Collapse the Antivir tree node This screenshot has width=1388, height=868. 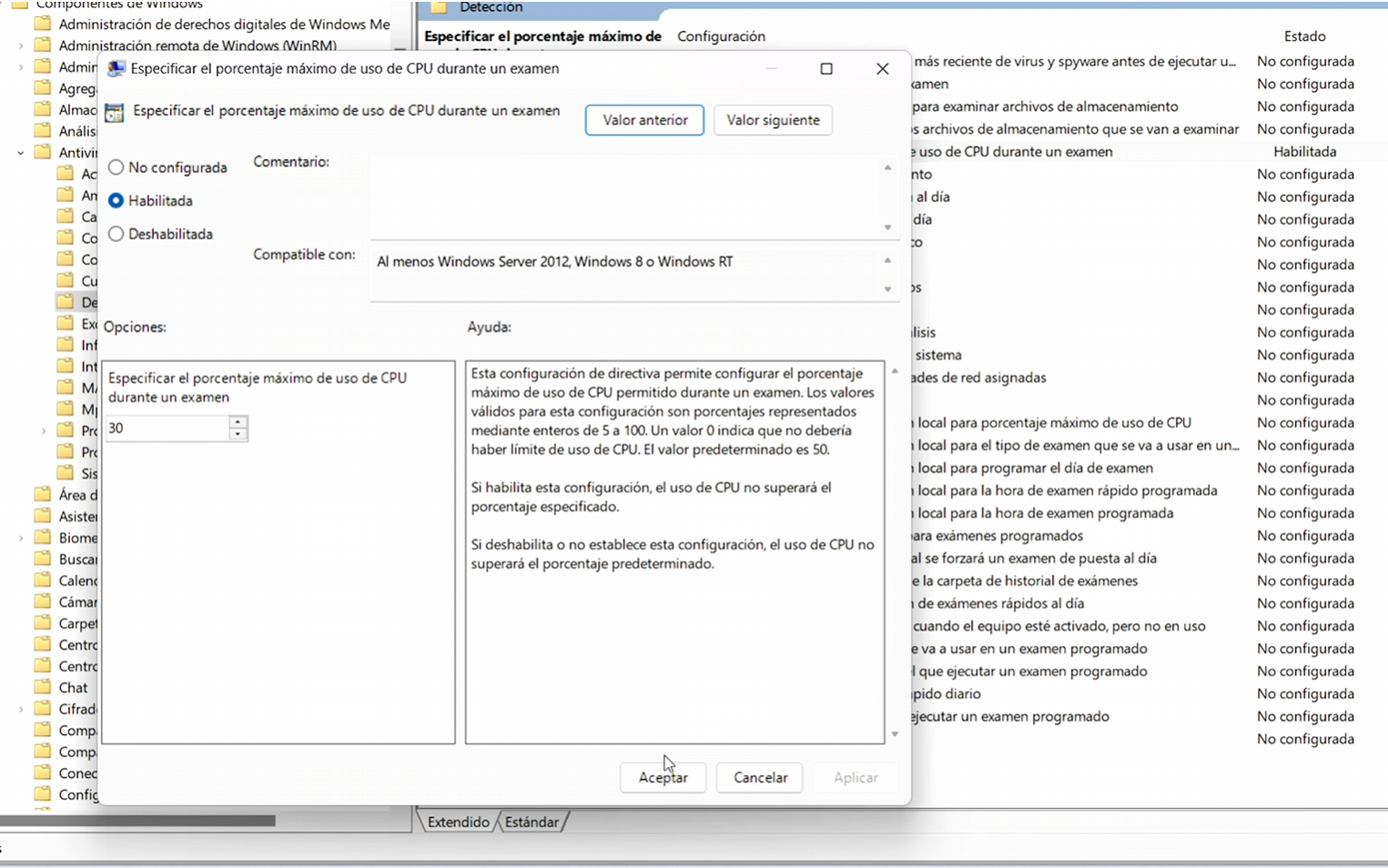click(x=21, y=153)
